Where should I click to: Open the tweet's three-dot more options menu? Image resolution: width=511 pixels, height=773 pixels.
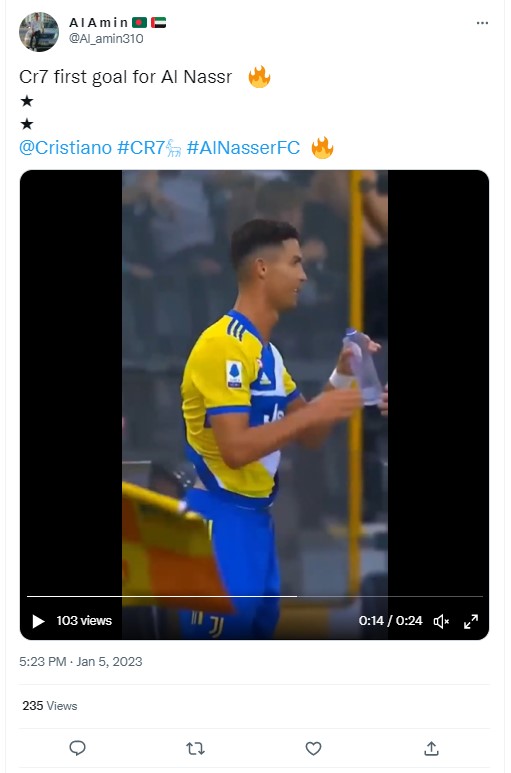[x=482, y=23]
